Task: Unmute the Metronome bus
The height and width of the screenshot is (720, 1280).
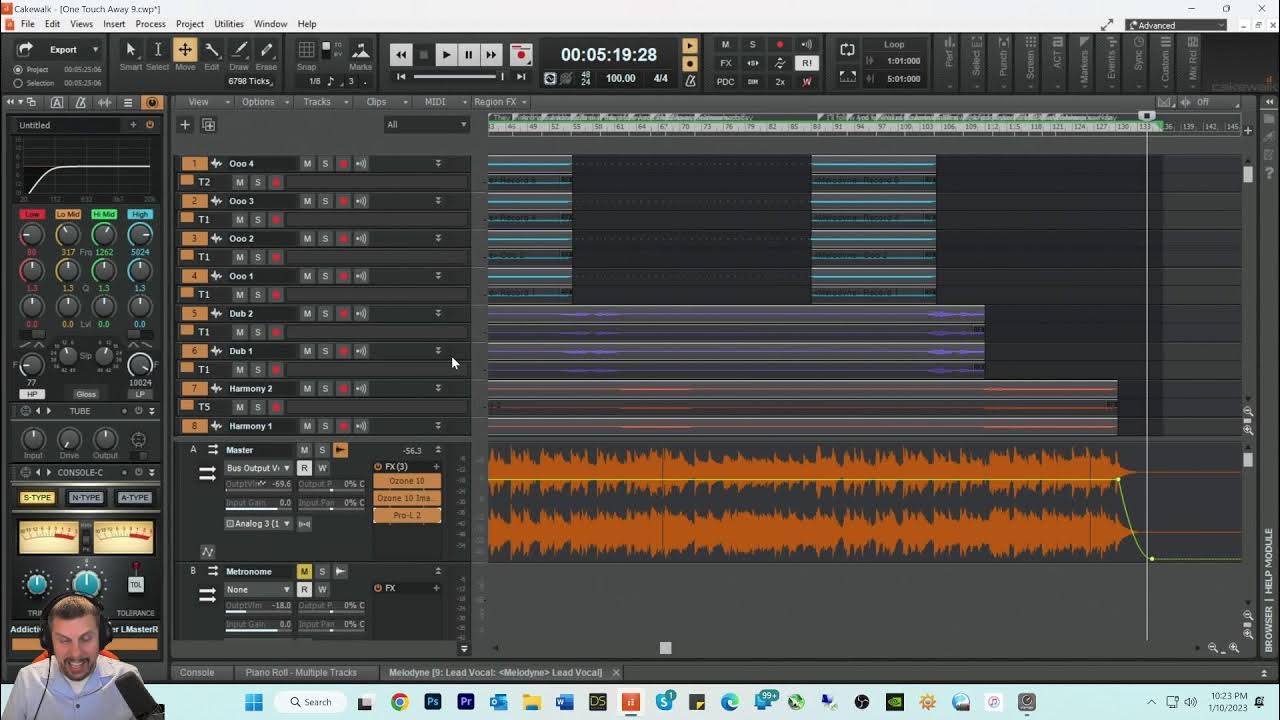Action: click(304, 571)
